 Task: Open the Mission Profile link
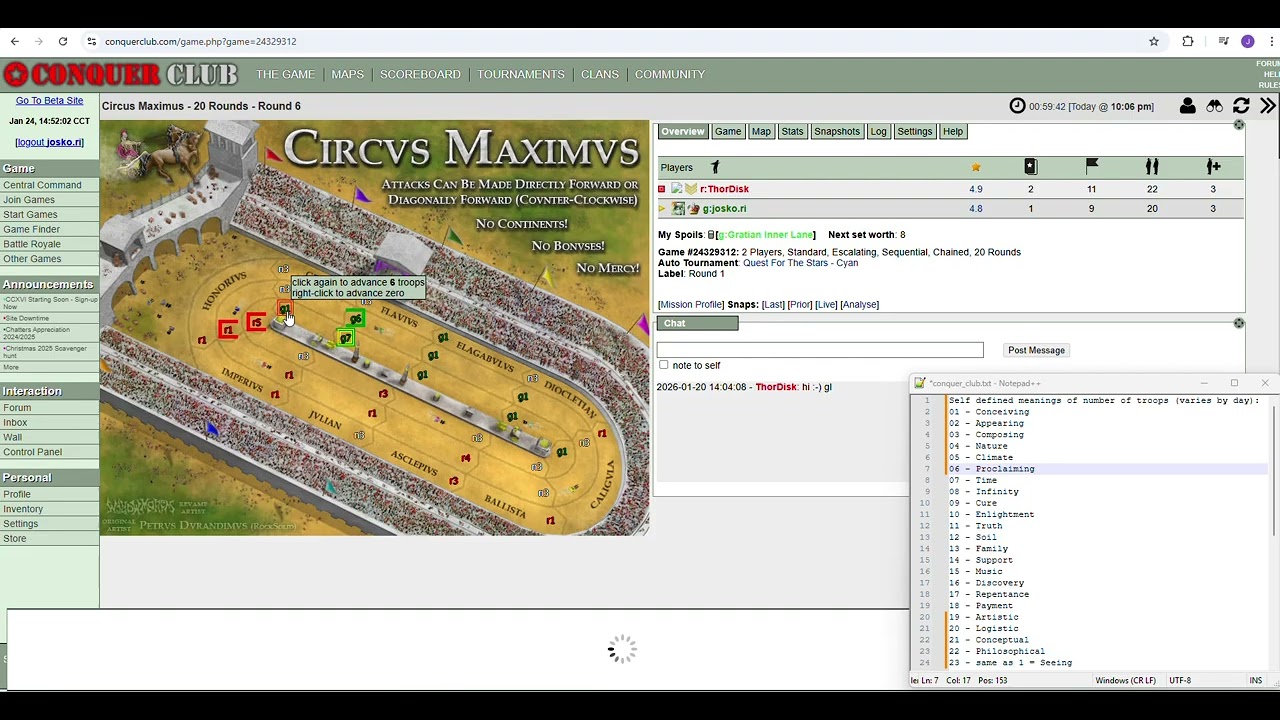[691, 305]
